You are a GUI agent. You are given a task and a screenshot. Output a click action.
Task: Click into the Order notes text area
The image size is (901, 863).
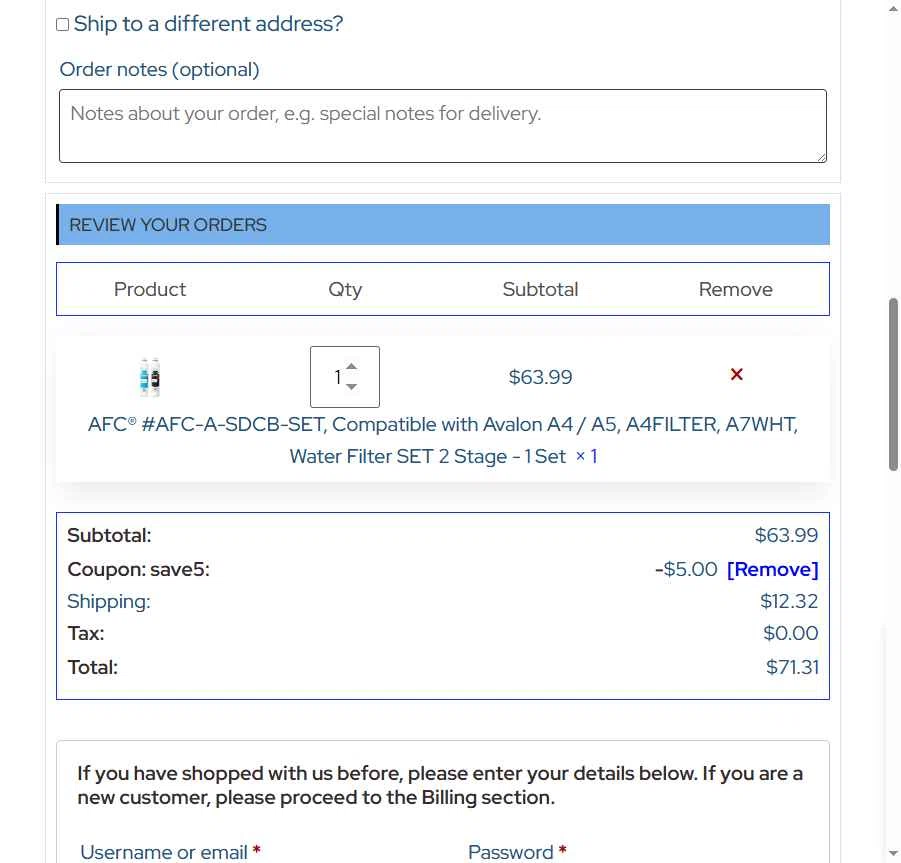(x=442, y=126)
